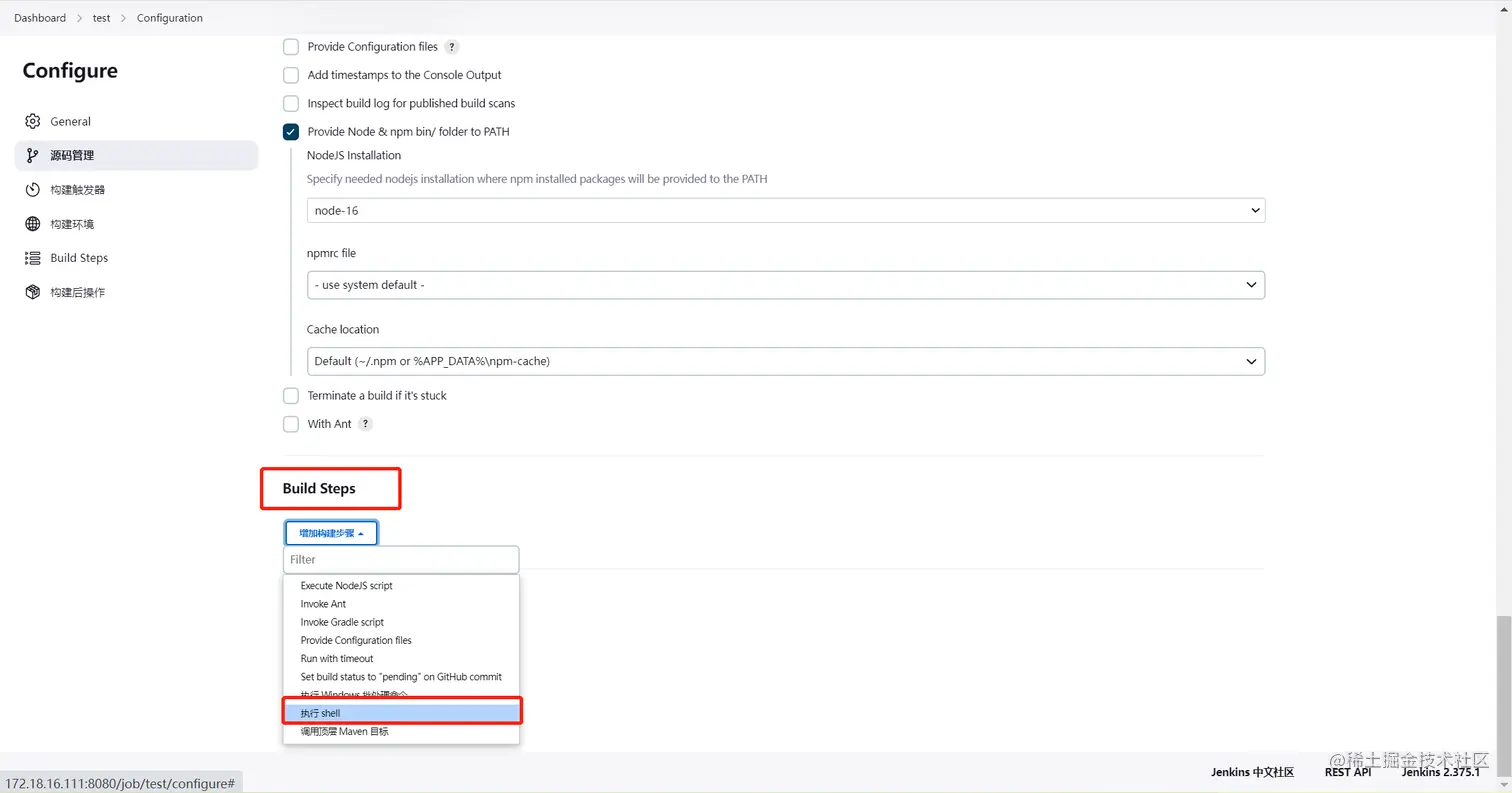Open the npmrc file dropdown

click(786, 285)
